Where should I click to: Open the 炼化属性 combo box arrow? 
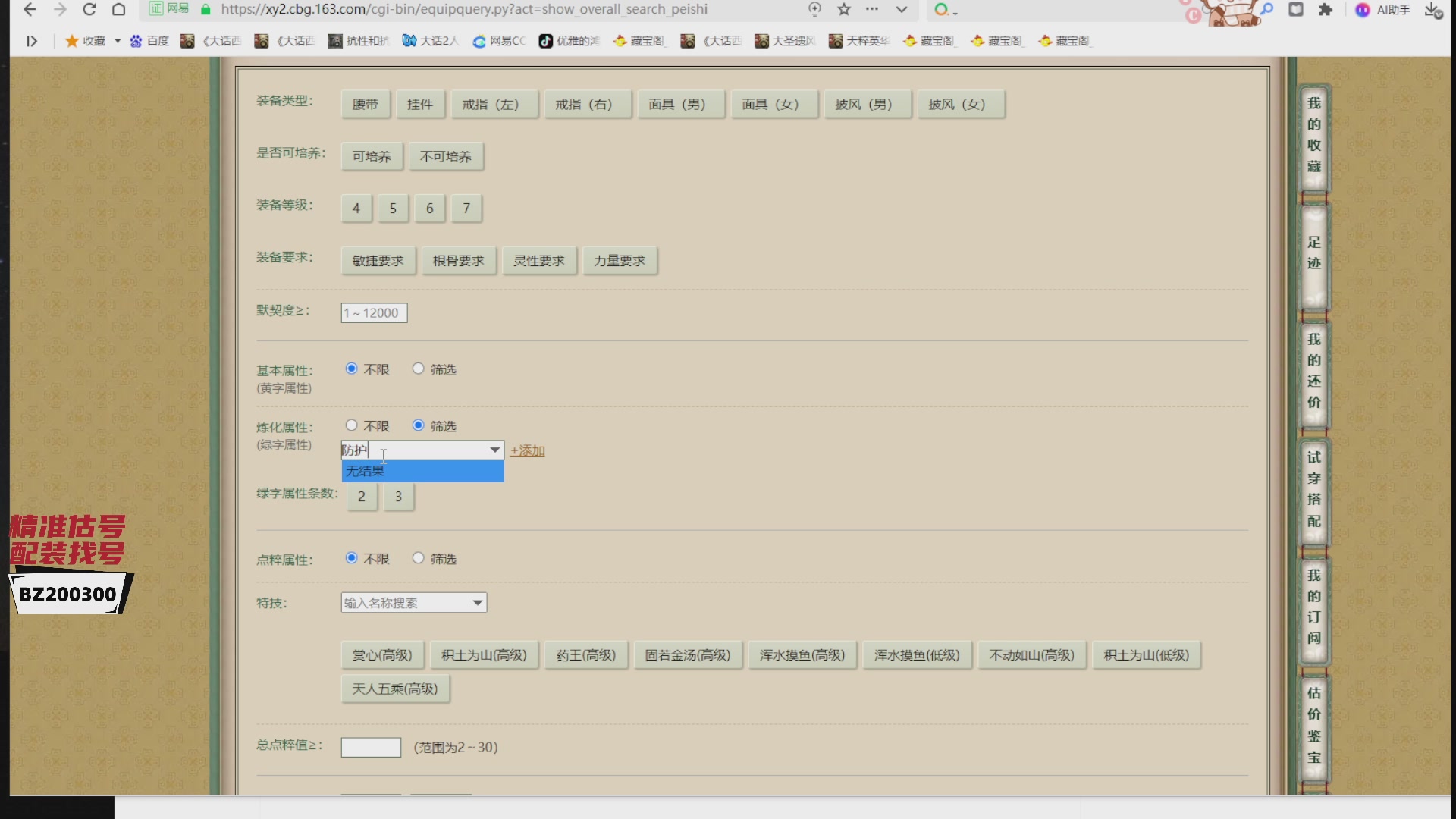pyautogui.click(x=495, y=450)
